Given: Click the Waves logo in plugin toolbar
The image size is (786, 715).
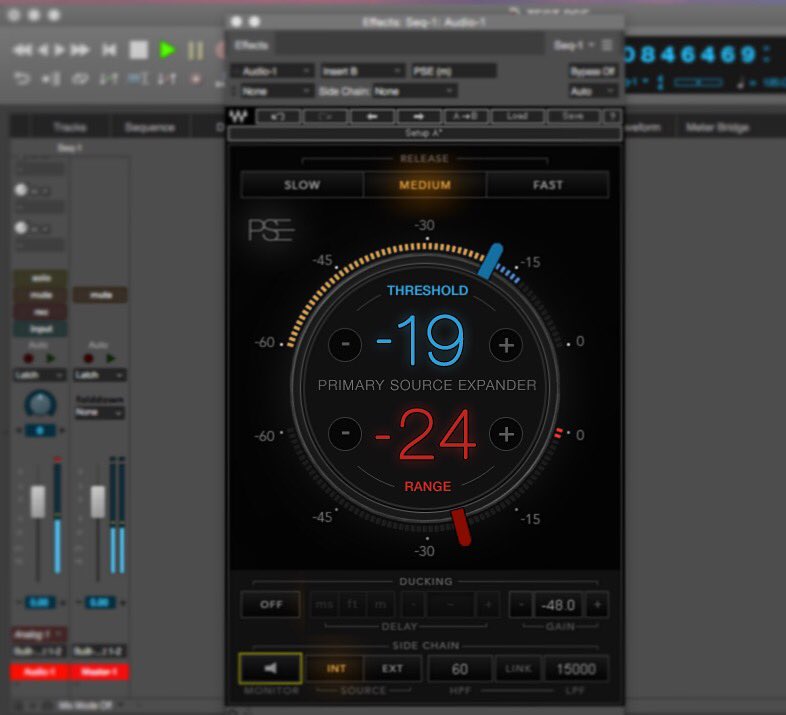Looking at the screenshot, I should tap(239, 116).
